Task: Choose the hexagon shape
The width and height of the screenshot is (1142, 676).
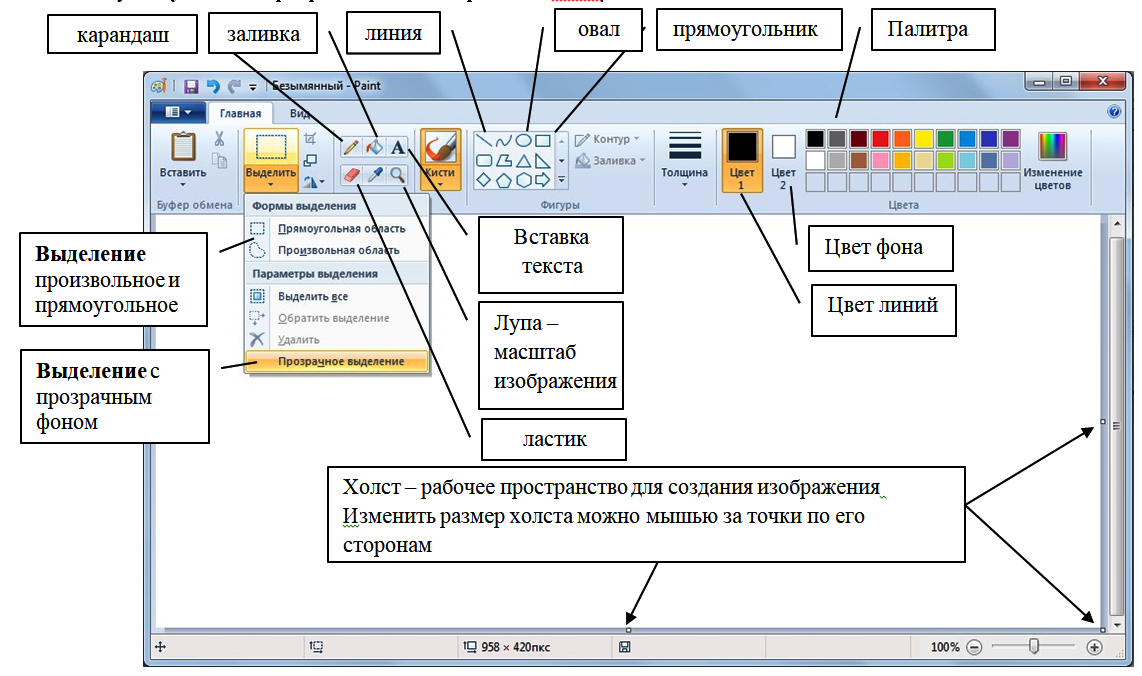Action: pyautogui.click(x=523, y=180)
